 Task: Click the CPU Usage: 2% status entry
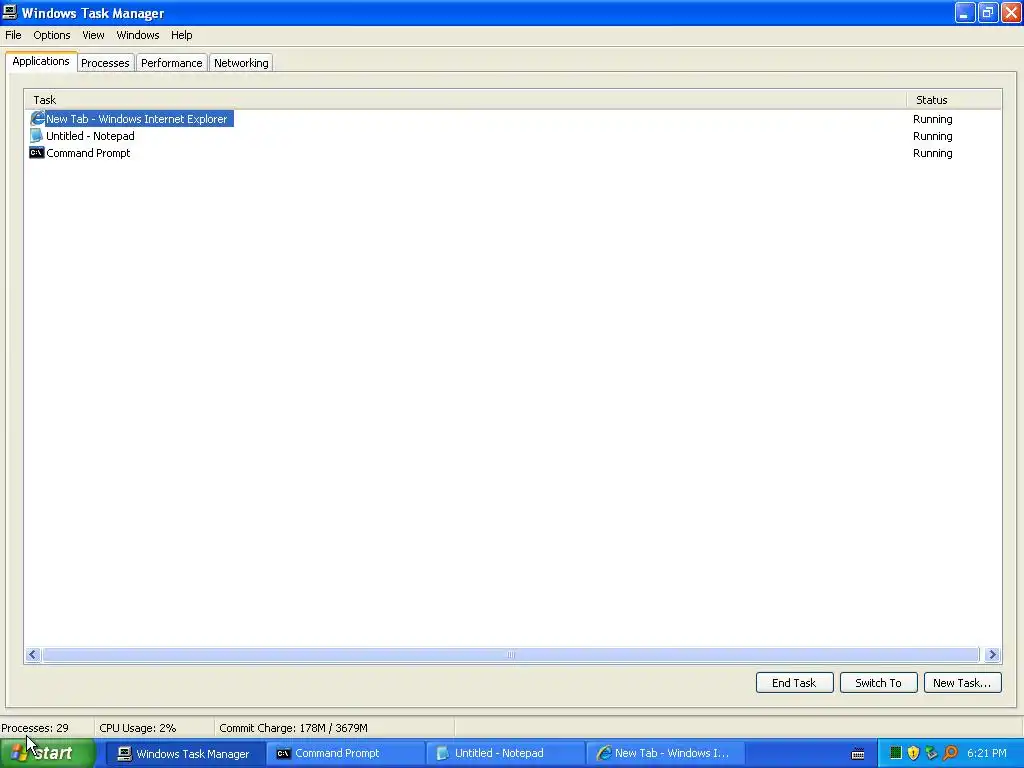click(154, 728)
